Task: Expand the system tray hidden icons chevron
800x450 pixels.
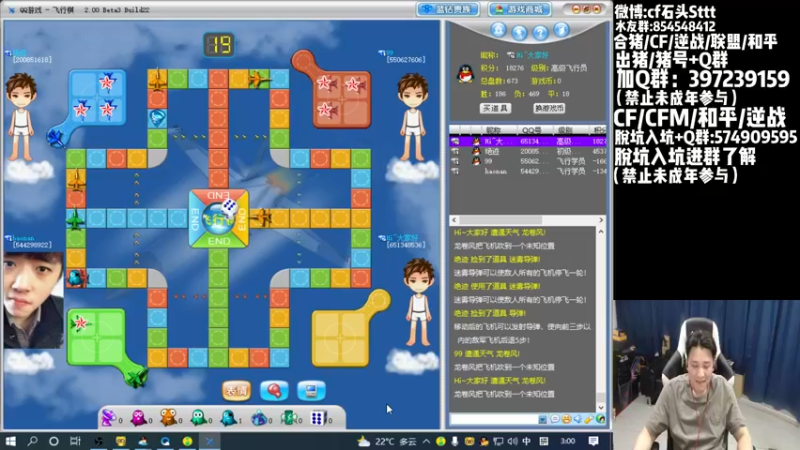Action: click(426, 441)
